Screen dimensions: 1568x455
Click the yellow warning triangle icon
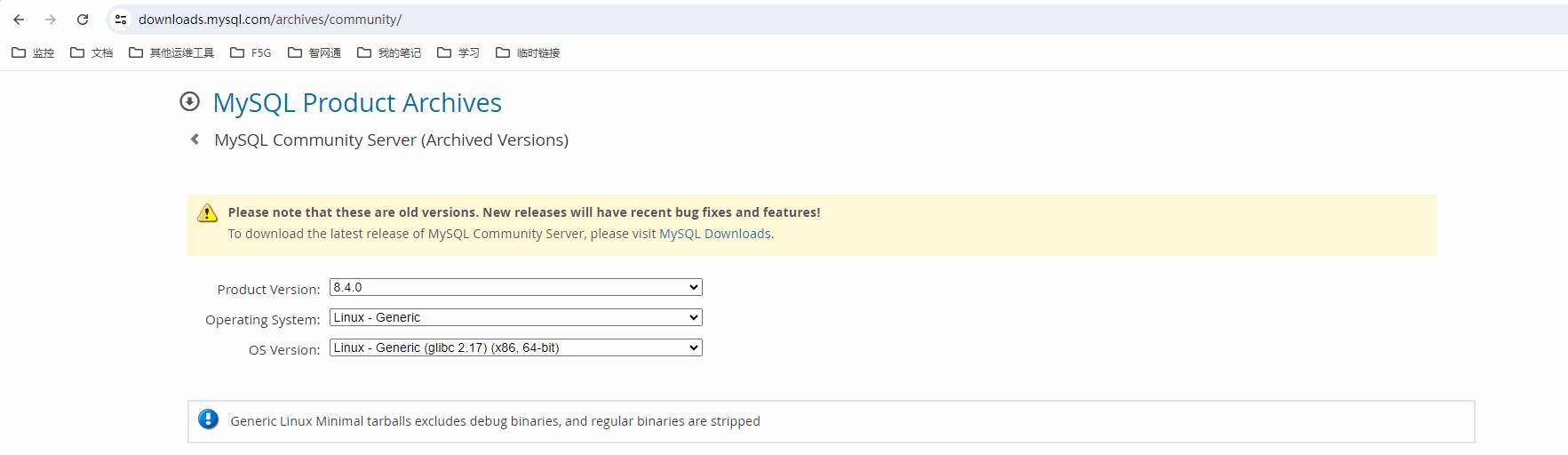[208, 213]
